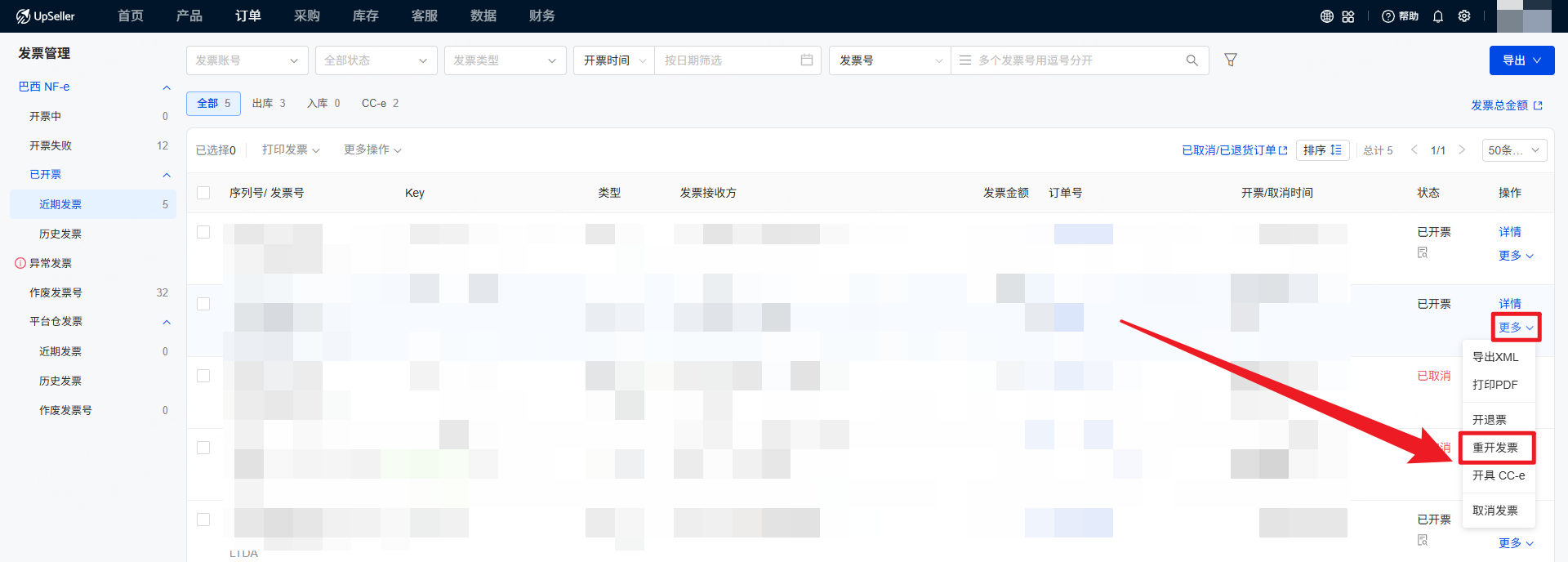Open the apps grid icon
The width and height of the screenshot is (1568, 562).
pos(1348,16)
